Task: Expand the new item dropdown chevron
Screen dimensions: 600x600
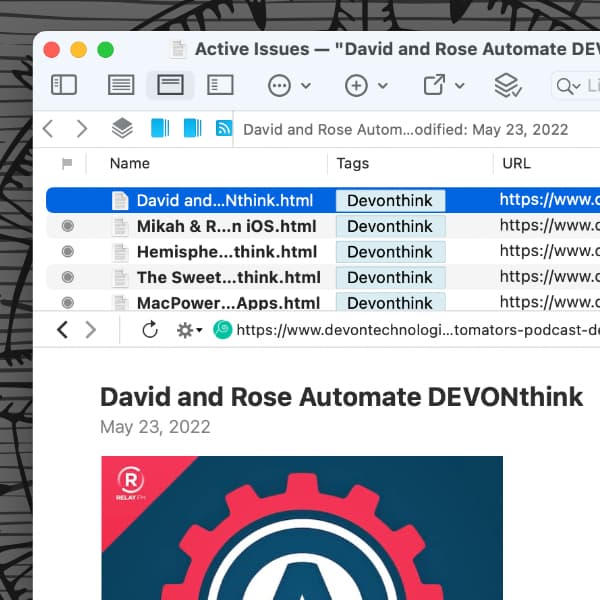Action: click(x=383, y=85)
